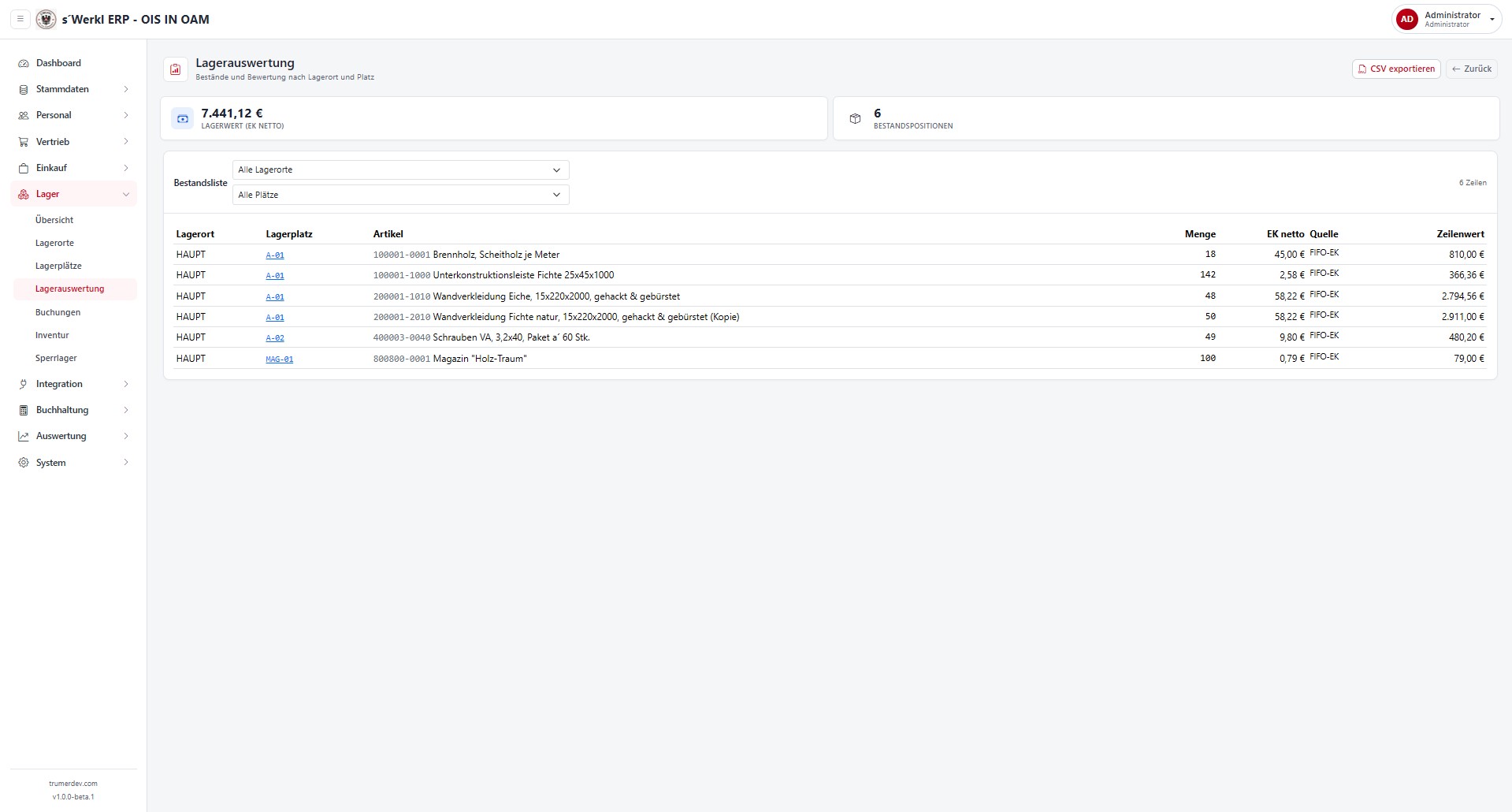The width and height of the screenshot is (1512, 812).
Task: Click the Lagerwert money icon
Action: click(x=183, y=119)
